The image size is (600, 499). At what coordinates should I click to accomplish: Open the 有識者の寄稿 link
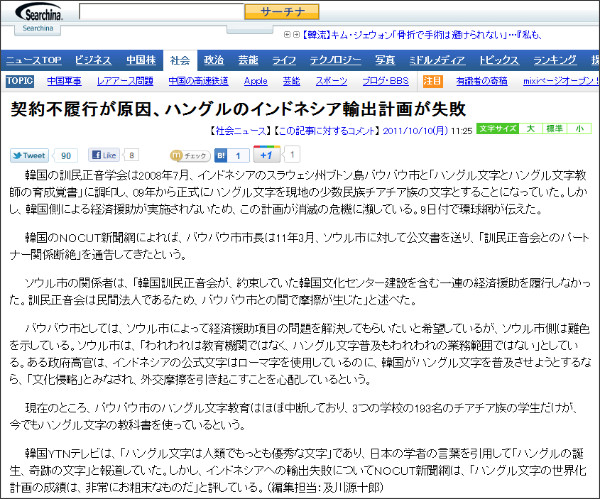tap(482, 81)
